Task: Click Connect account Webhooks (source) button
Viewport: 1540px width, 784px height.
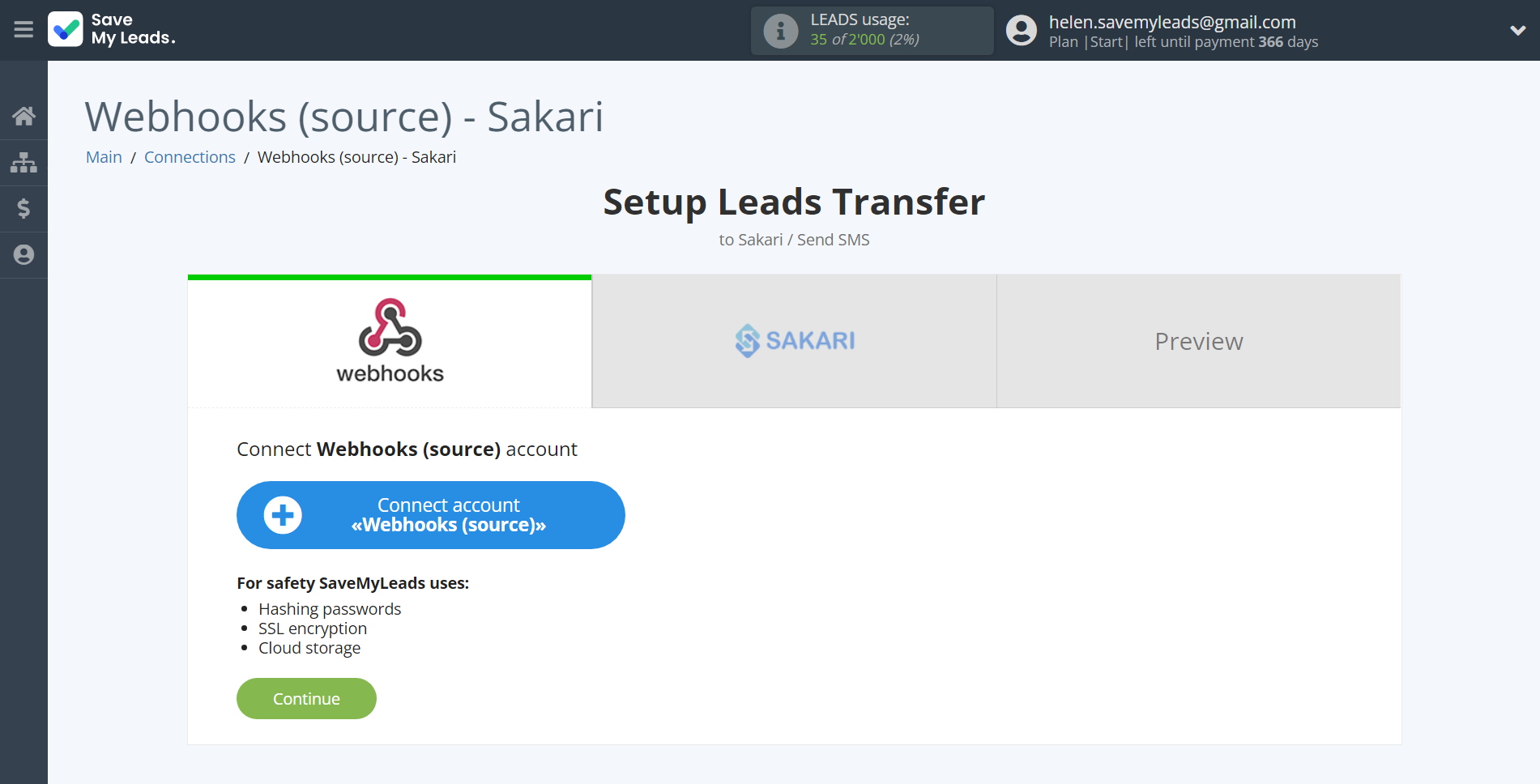Action: click(430, 515)
